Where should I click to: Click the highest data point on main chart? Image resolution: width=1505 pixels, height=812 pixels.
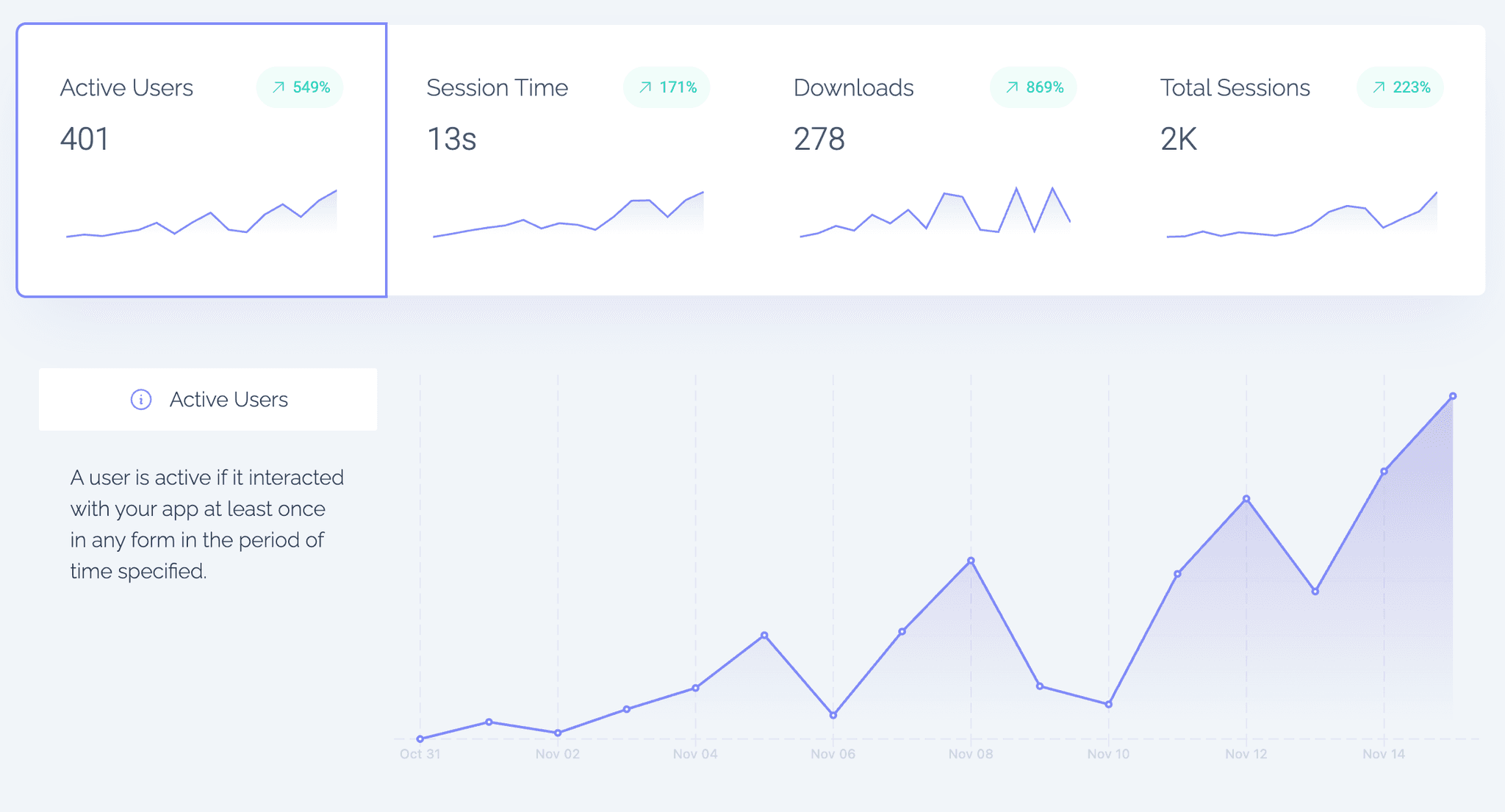click(x=1453, y=396)
